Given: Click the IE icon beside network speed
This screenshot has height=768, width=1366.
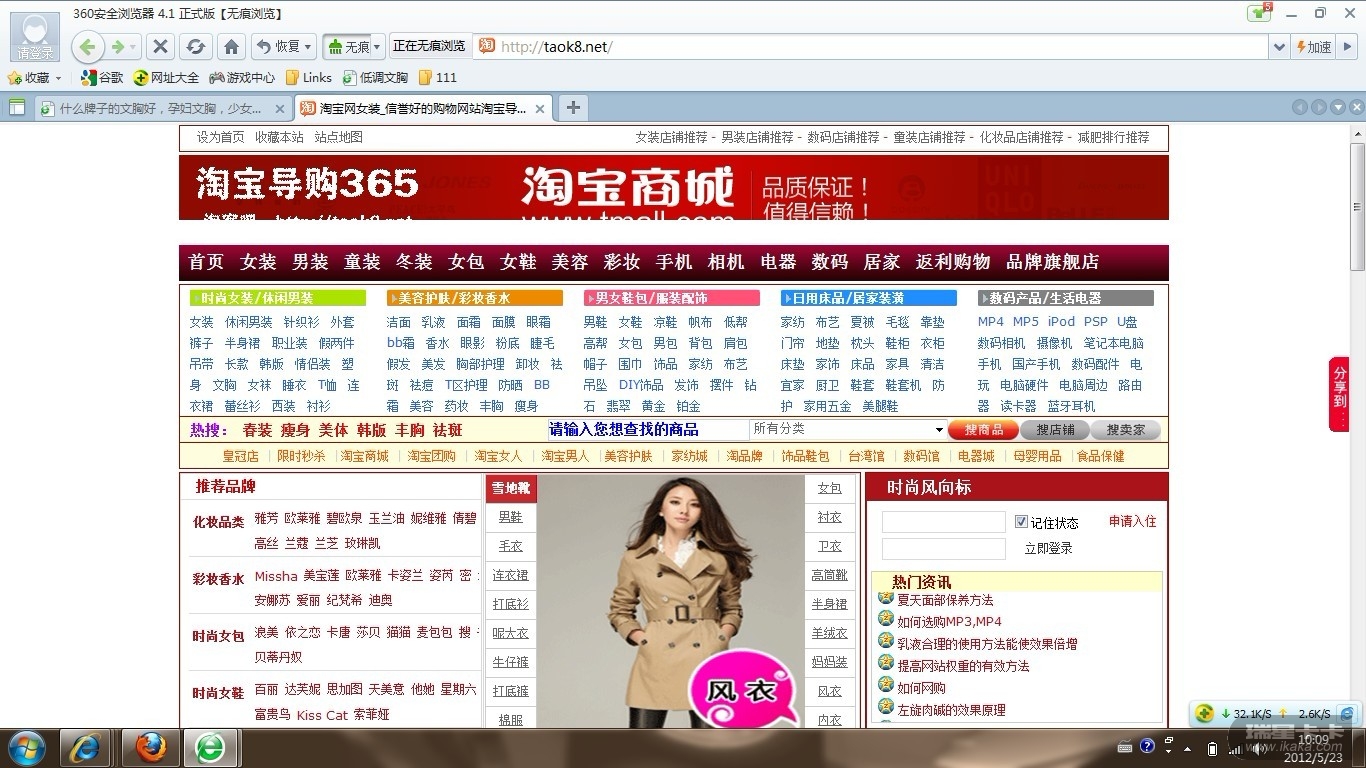Looking at the screenshot, I should pos(1348,713).
